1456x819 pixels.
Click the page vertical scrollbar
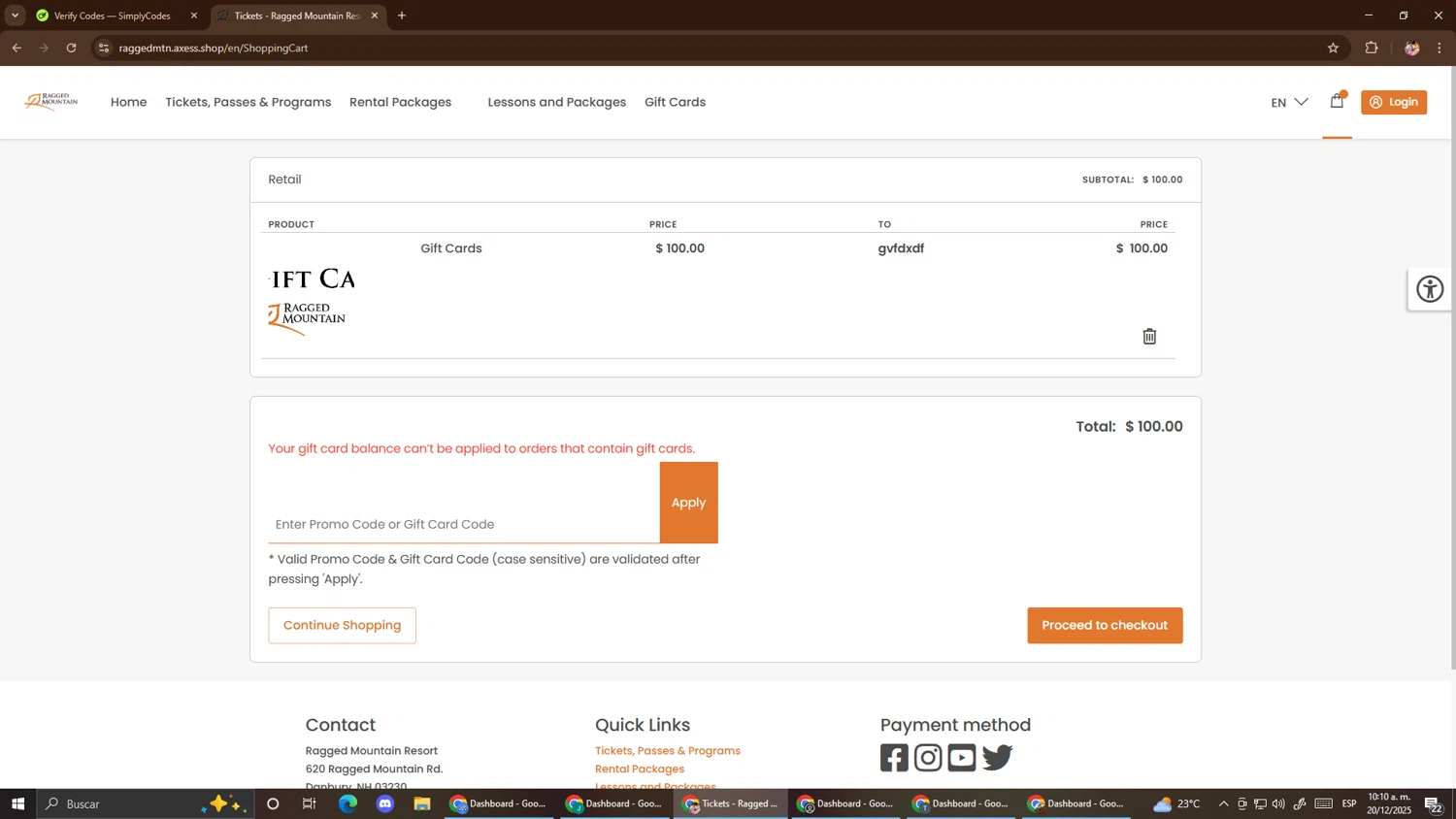click(x=1452, y=369)
